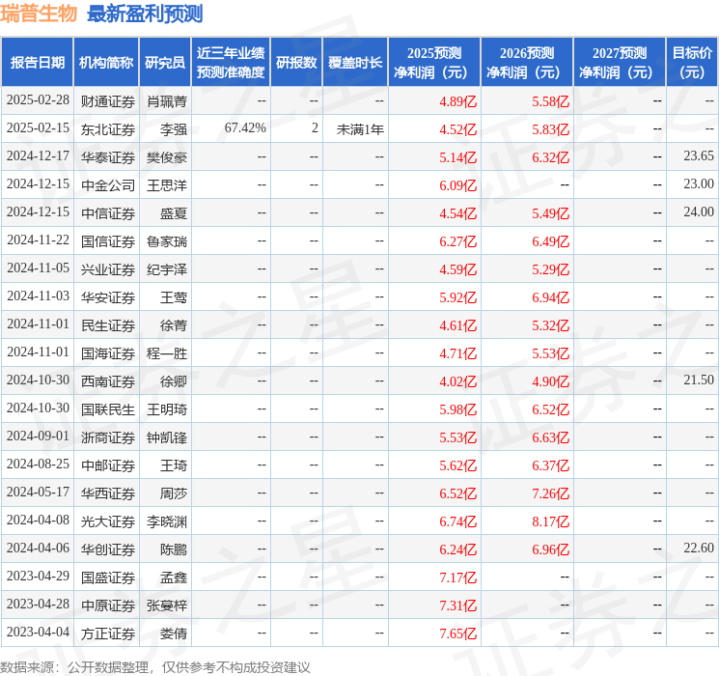Click the 2027预测净利润 column header
This screenshot has width=719, height=676.
click(x=619, y=62)
